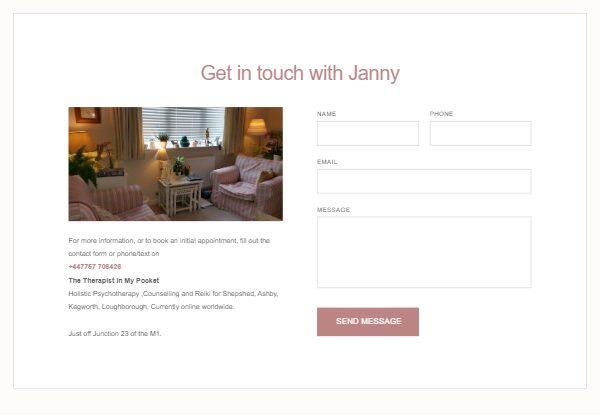Select the 'Get in touch with Janny' heading
The height and width of the screenshot is (415, 600).
coord(300,73)
